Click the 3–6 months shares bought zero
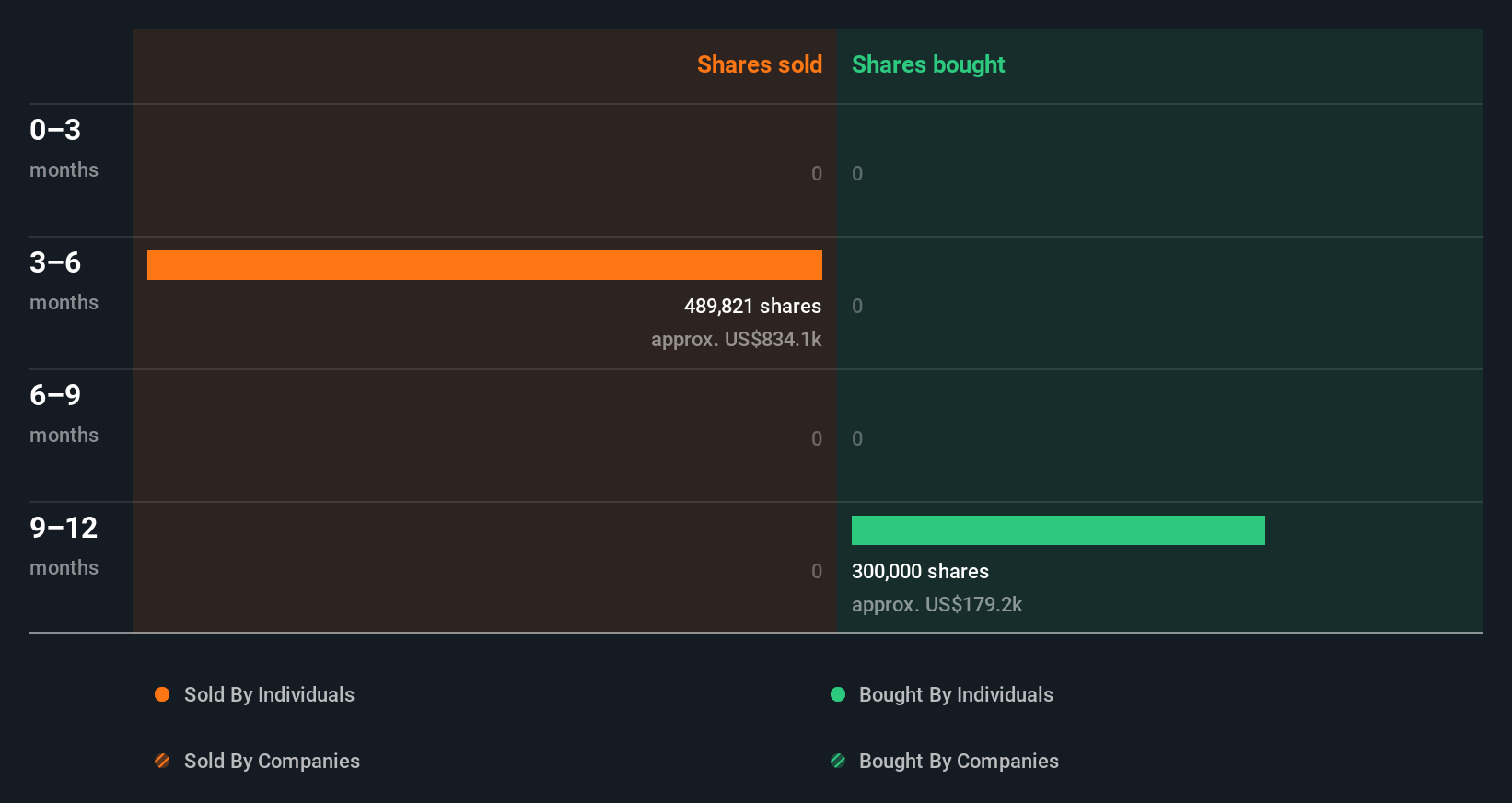The width and height of the screenshot is (1512, 803). 857,306
